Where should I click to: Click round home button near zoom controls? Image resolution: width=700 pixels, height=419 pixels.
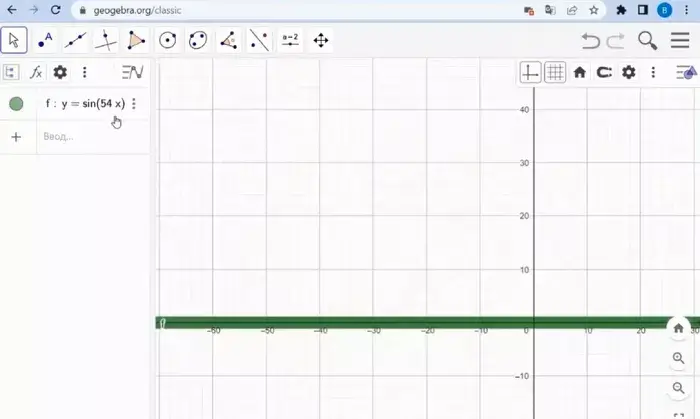pyautogui.click(x=679, y=328)
